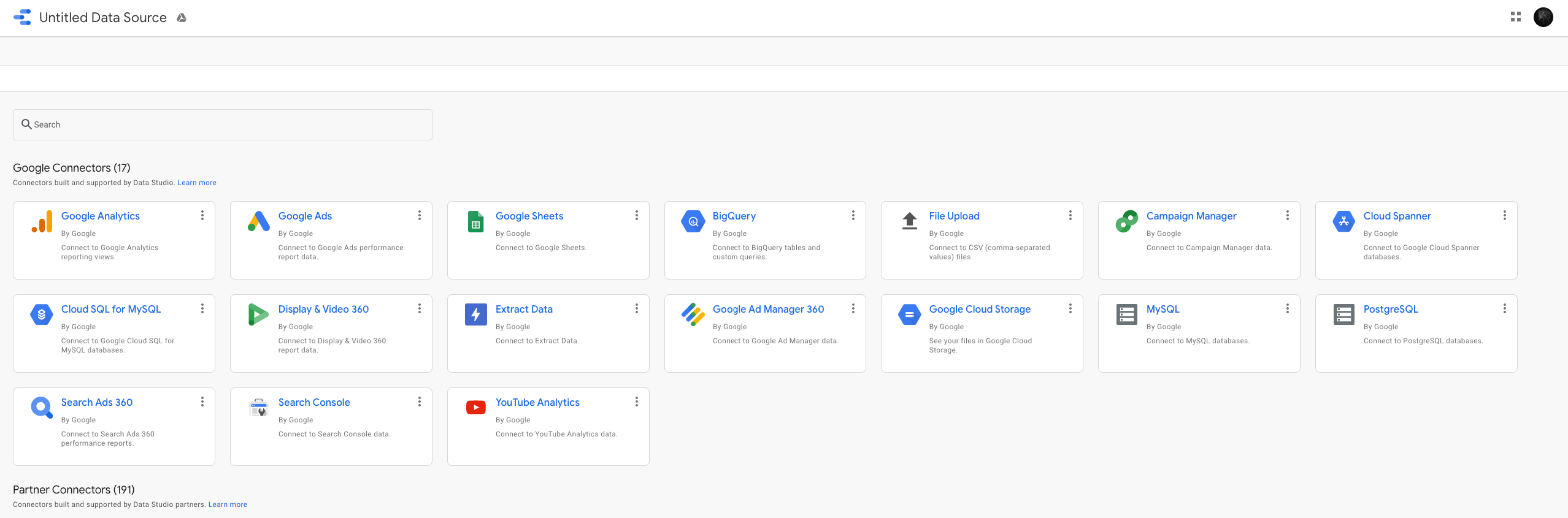Open more options for Search Ads 360 card

(202, 402)
